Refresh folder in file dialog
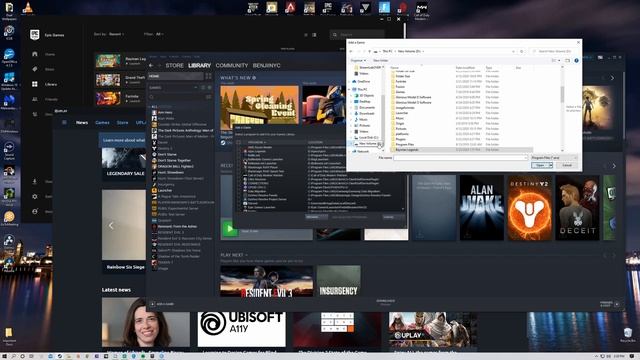This screenshot has height=360, width=640. point(522,51)
